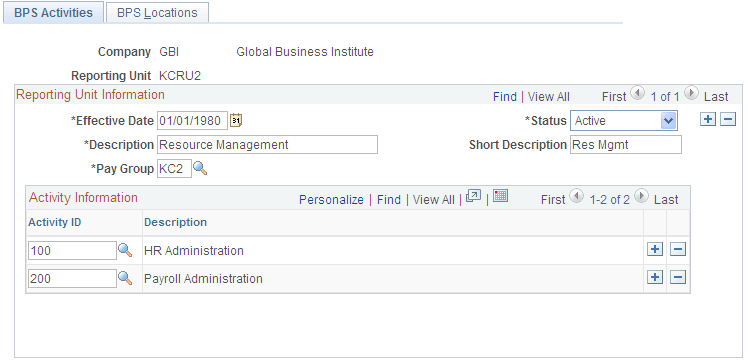The image size is (748, 362).
Task: Show previous Reporting Unit Information row
Action: click(x=638, y=93)
